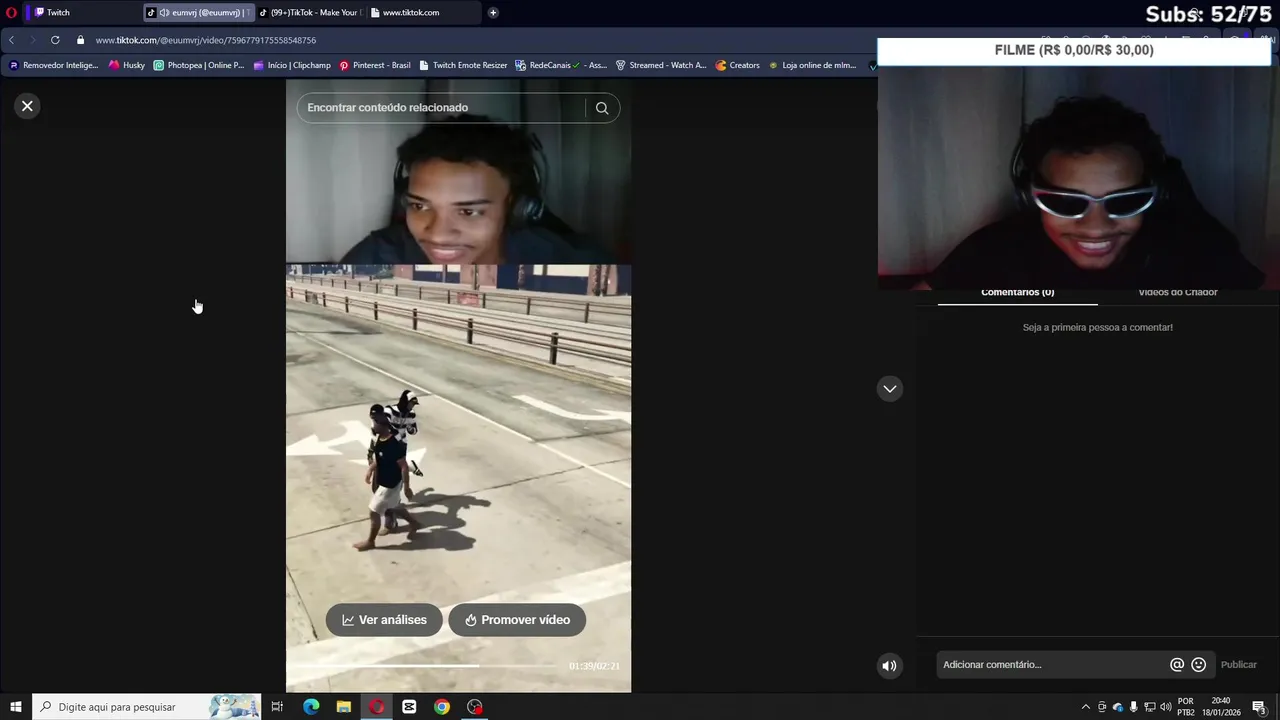Open Google Chrome from the taskbar
Viewport: 1280px width, 720px height.
pyautogui.click(x=442, y=707)
